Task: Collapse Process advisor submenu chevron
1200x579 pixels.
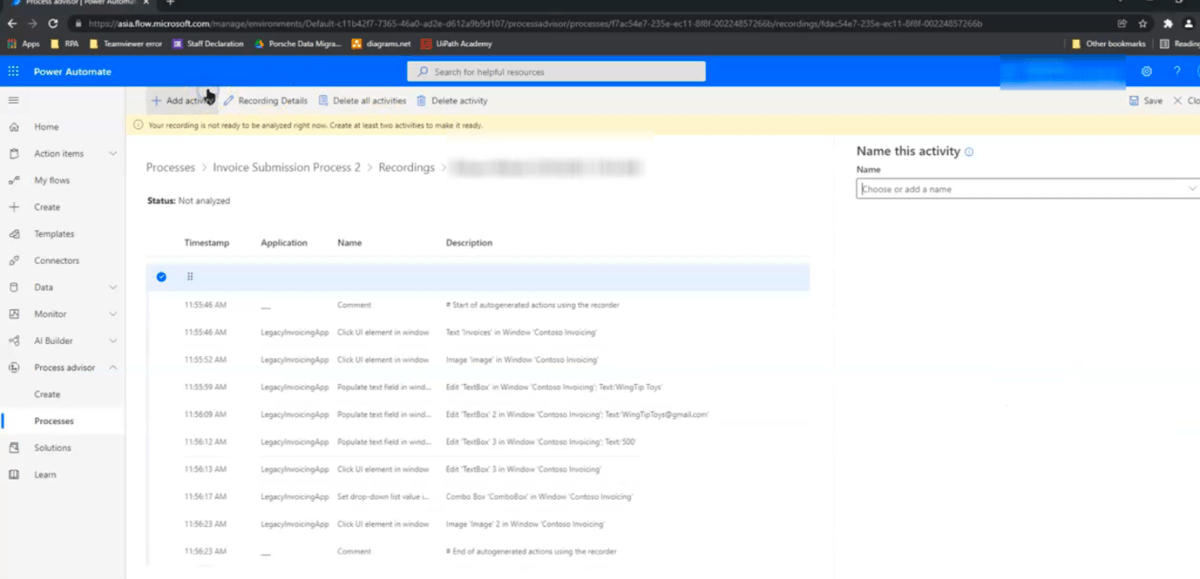Action: click(113, 367)
